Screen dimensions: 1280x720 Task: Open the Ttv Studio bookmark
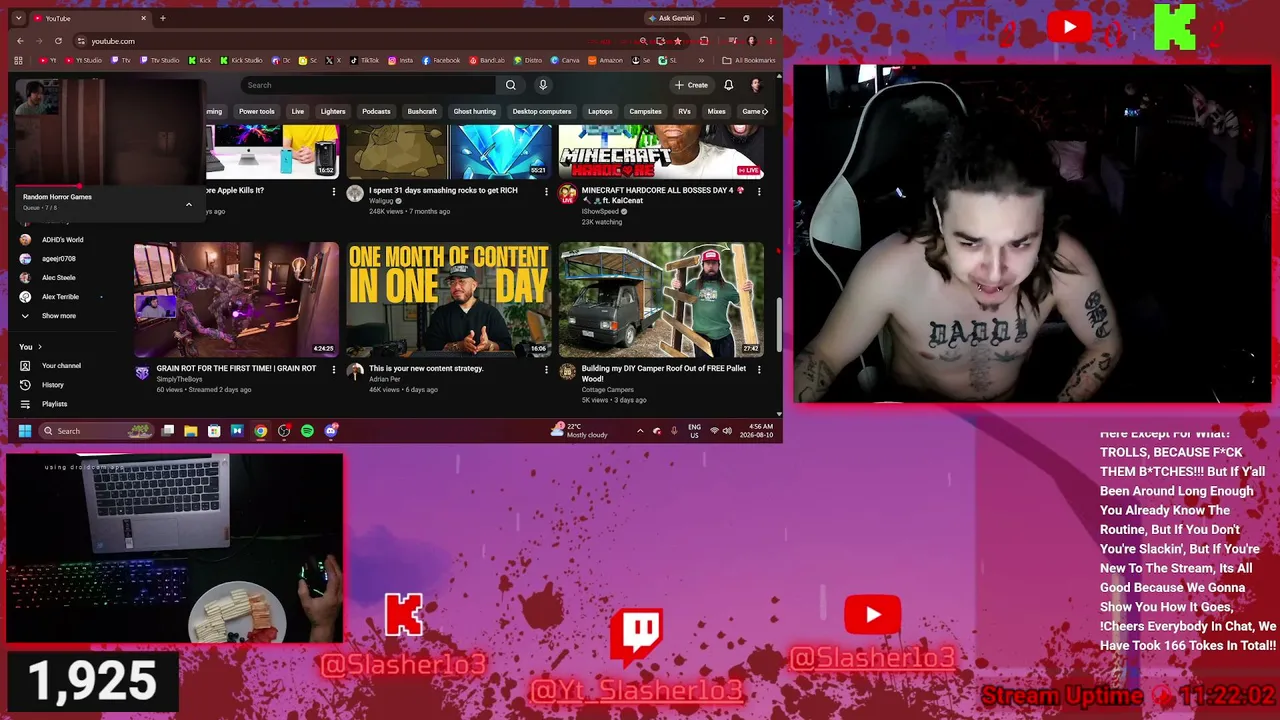[x=159, y=60]
